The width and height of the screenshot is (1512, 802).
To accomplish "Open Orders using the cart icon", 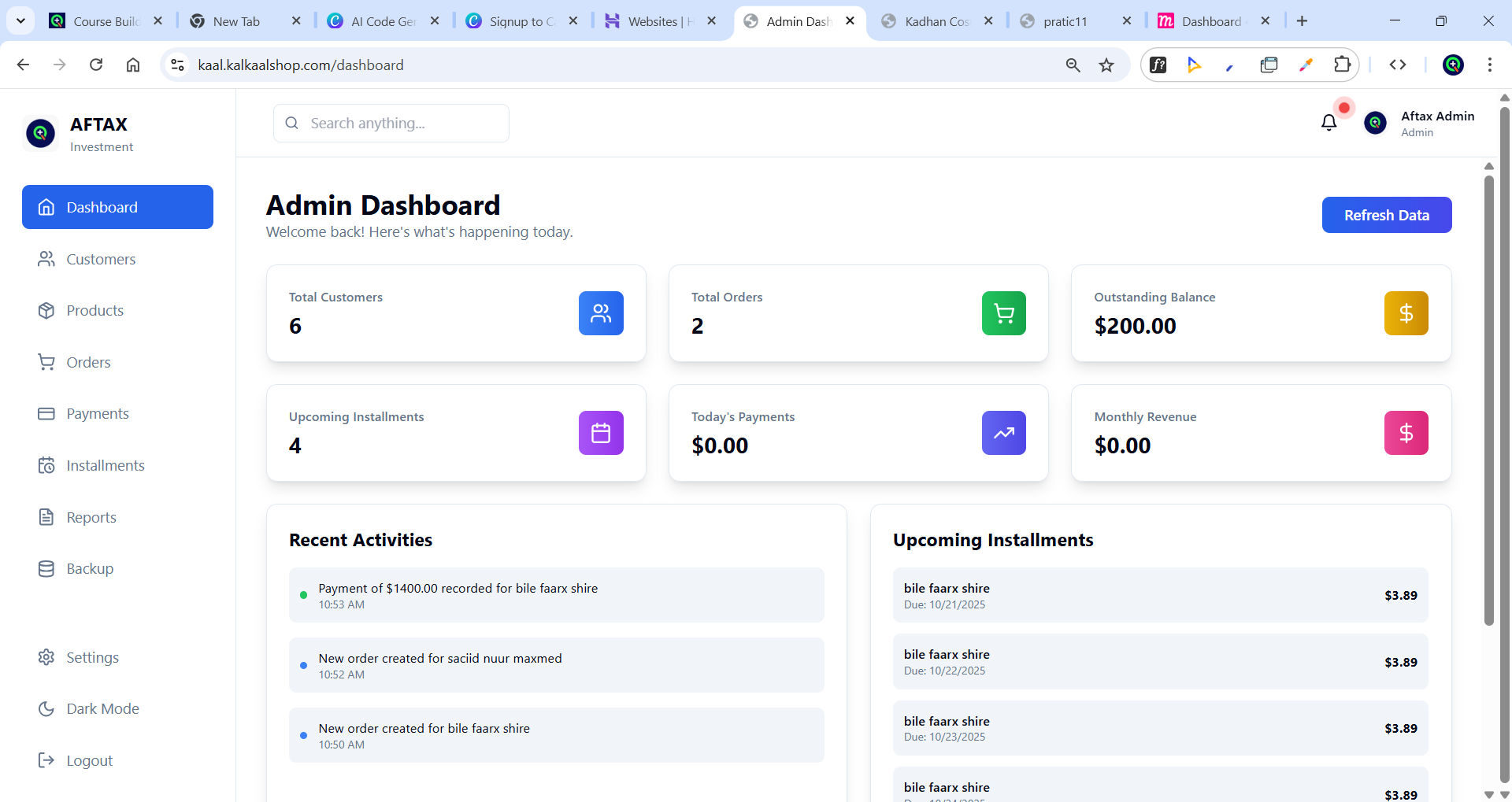I will (46, 361).
